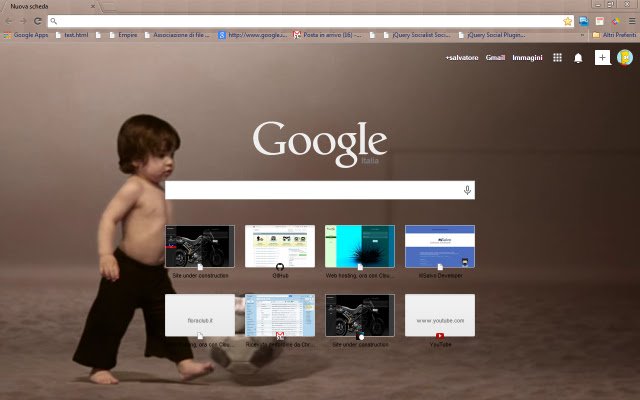640x400 pixels.
Task: Bookmark this page with the star icon
Action: point(567,21)
